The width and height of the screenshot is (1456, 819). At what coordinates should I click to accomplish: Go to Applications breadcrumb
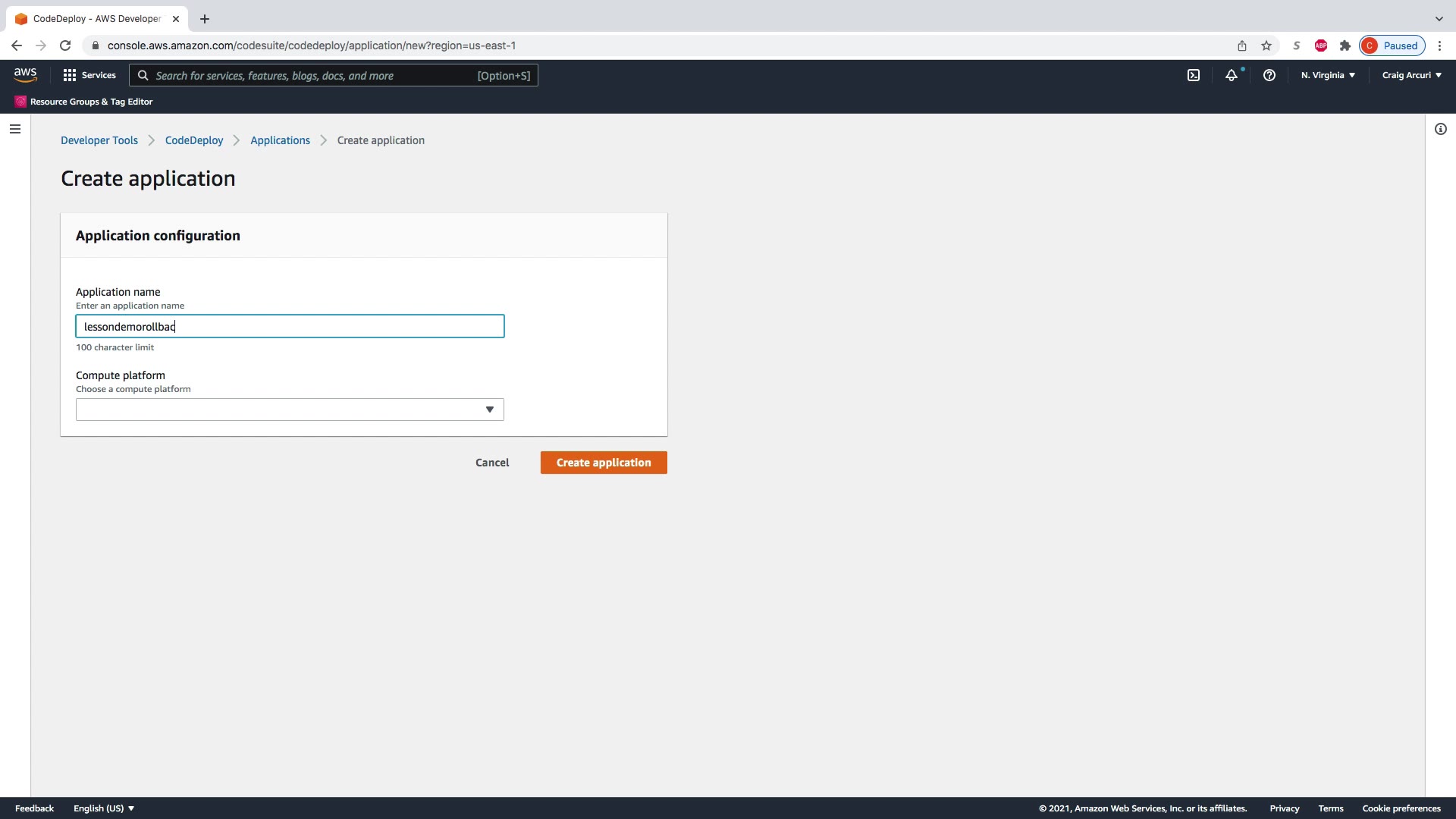tap(280, 140)
